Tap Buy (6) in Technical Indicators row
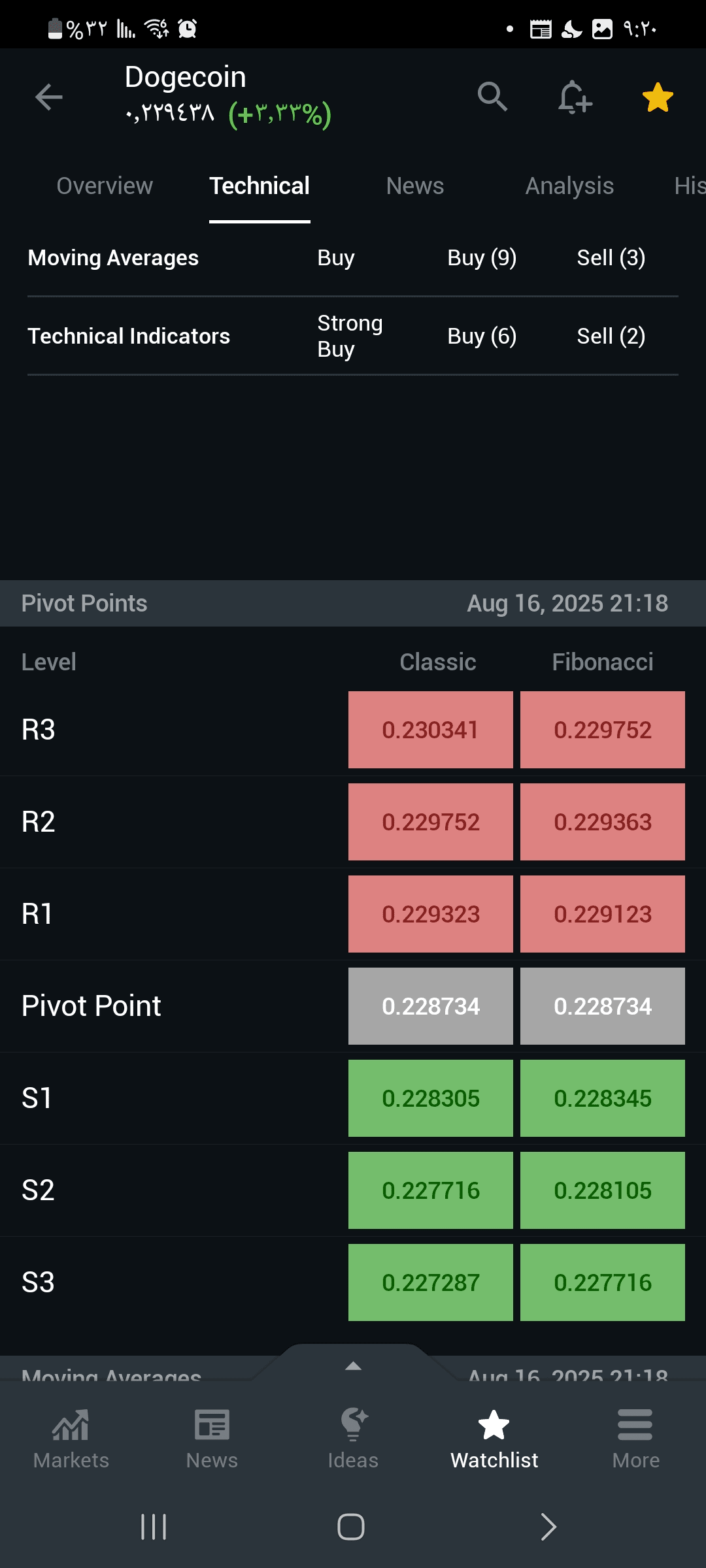The height and width of the screenshot is (1568, 706). 482,336
